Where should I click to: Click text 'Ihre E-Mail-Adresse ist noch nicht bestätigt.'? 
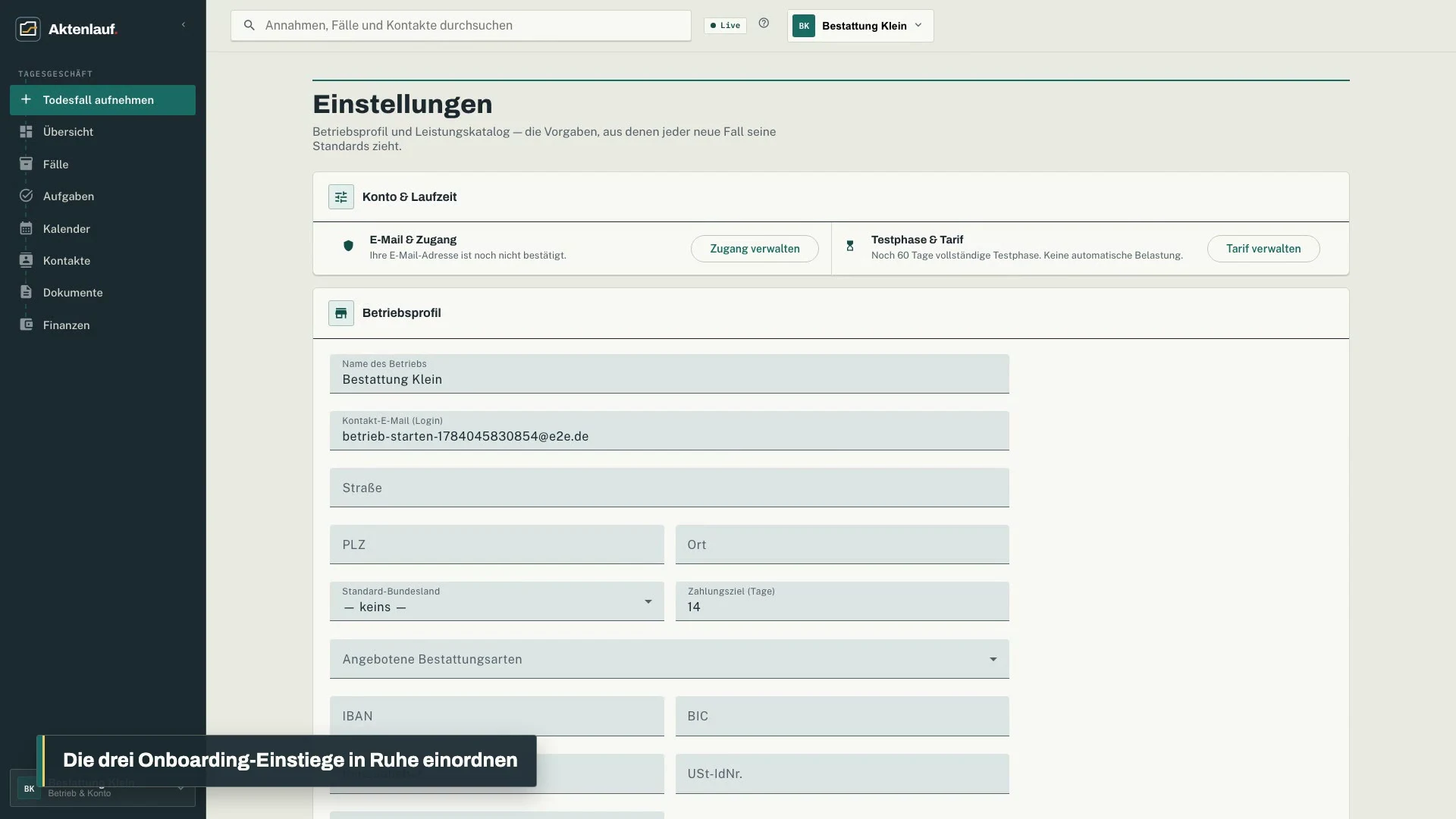click(468, 256)
